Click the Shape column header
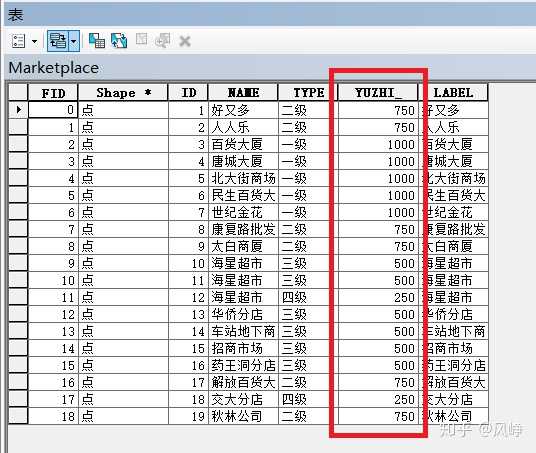 123,92
